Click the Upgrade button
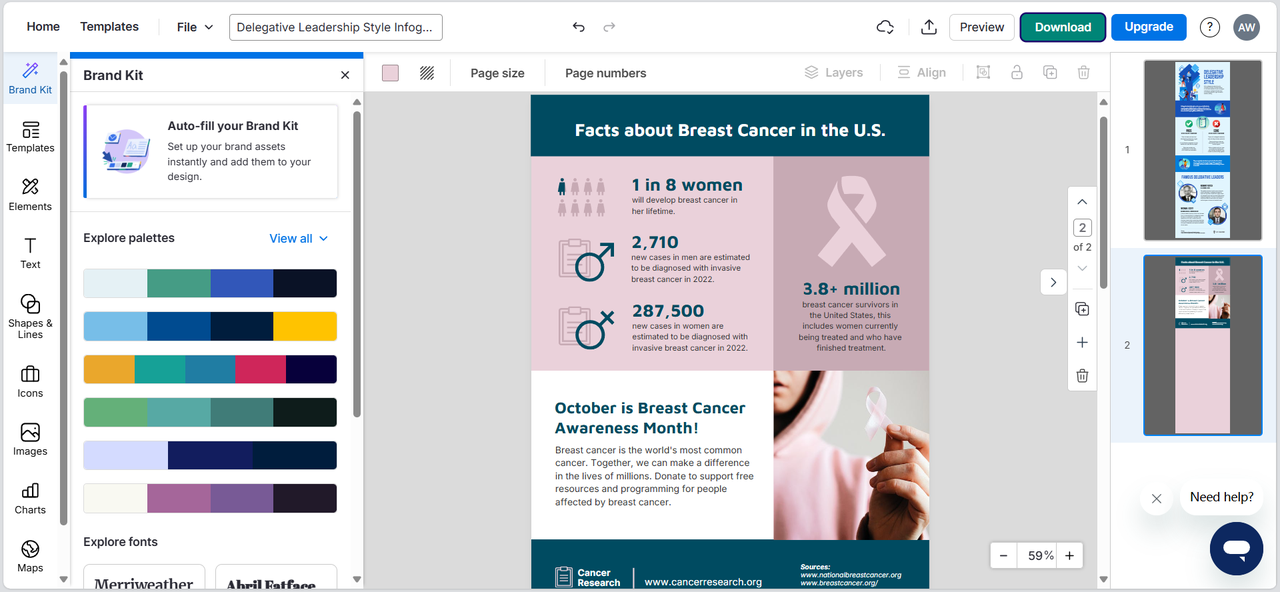The width and height of the screenshot is (1280, 592). [1149, 27]
